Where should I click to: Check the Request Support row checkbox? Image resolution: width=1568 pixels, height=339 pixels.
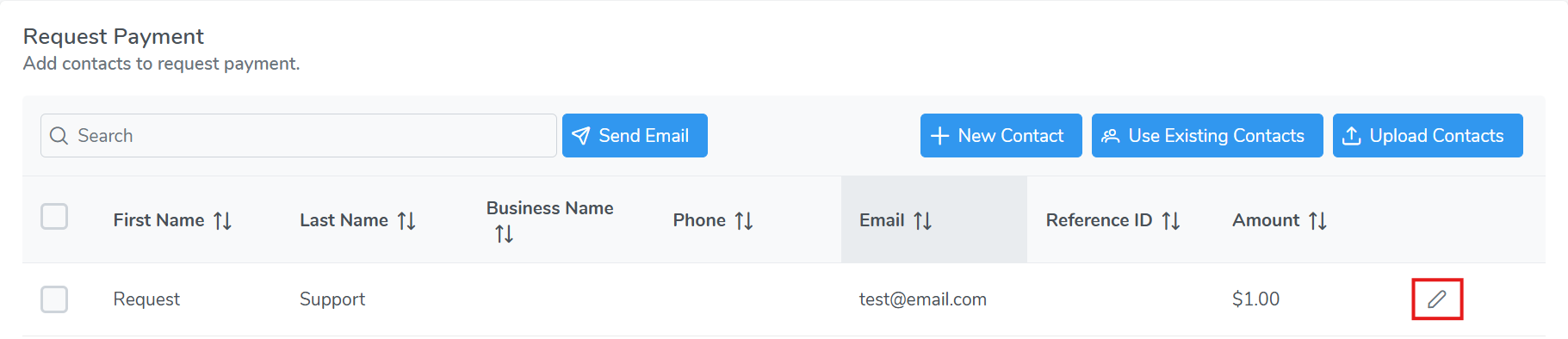54,299
